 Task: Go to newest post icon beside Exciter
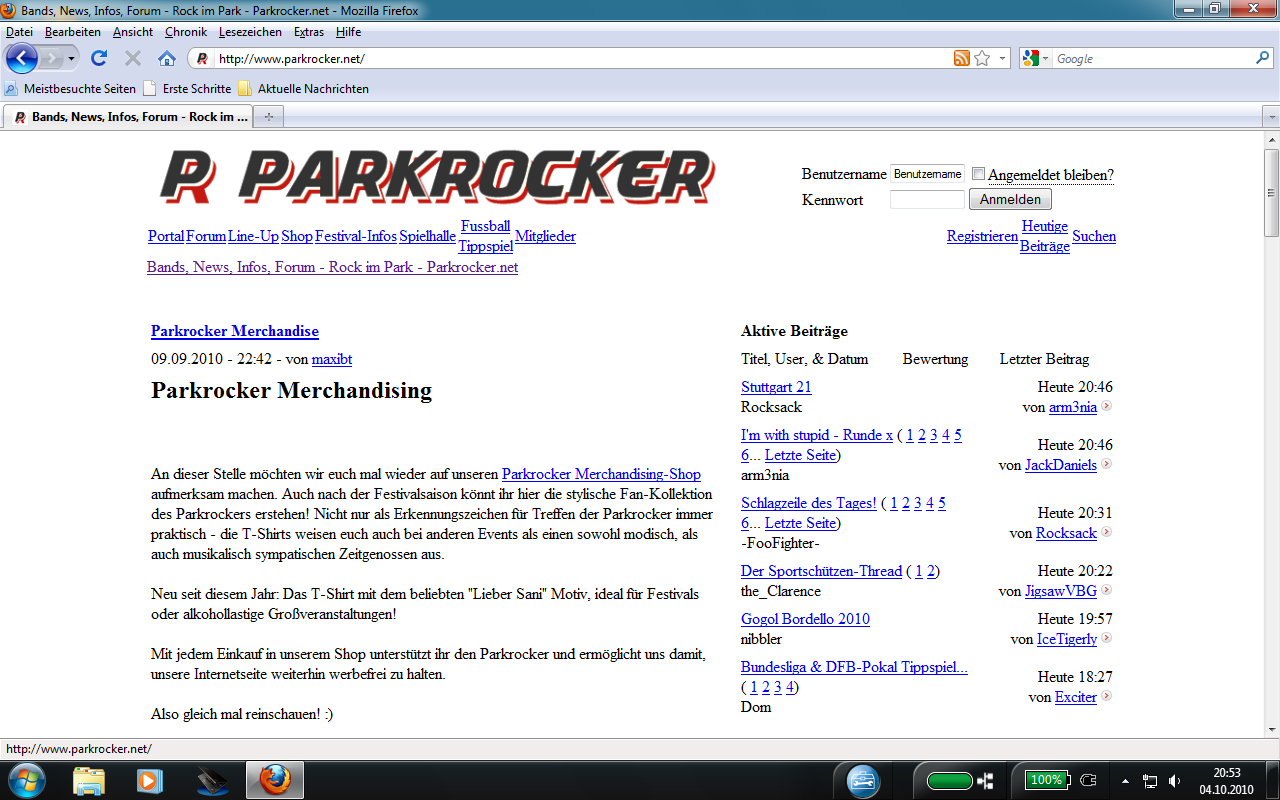point(1107,697)
